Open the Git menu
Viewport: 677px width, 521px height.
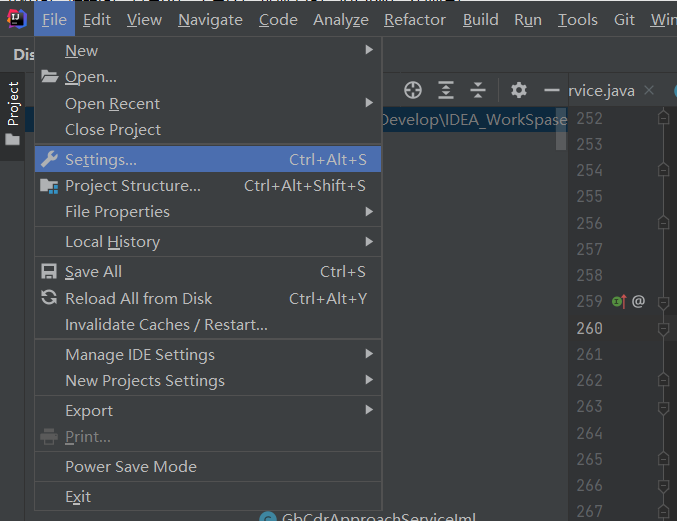pos(624,19)
